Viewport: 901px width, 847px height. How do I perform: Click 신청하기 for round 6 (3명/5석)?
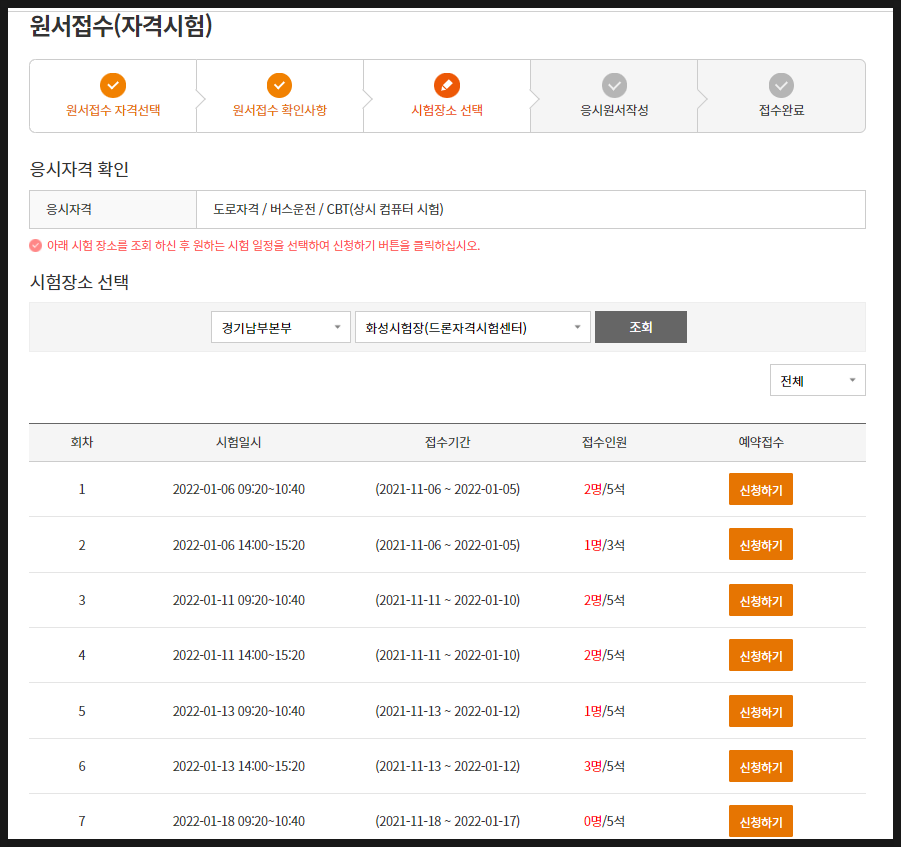tap(761, 766)
